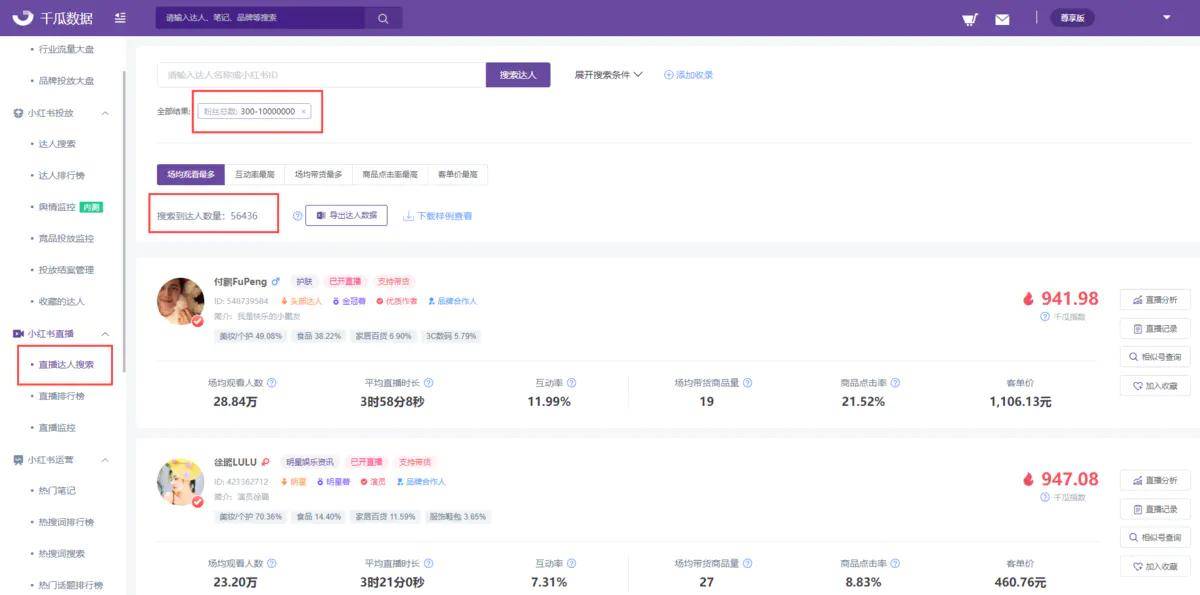
Task: Open 直播排行榜 in the sidebar
Action: point(61,396)
